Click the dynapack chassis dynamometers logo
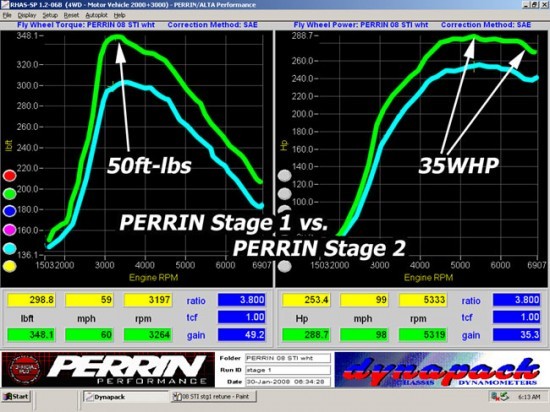 [442, 370]
